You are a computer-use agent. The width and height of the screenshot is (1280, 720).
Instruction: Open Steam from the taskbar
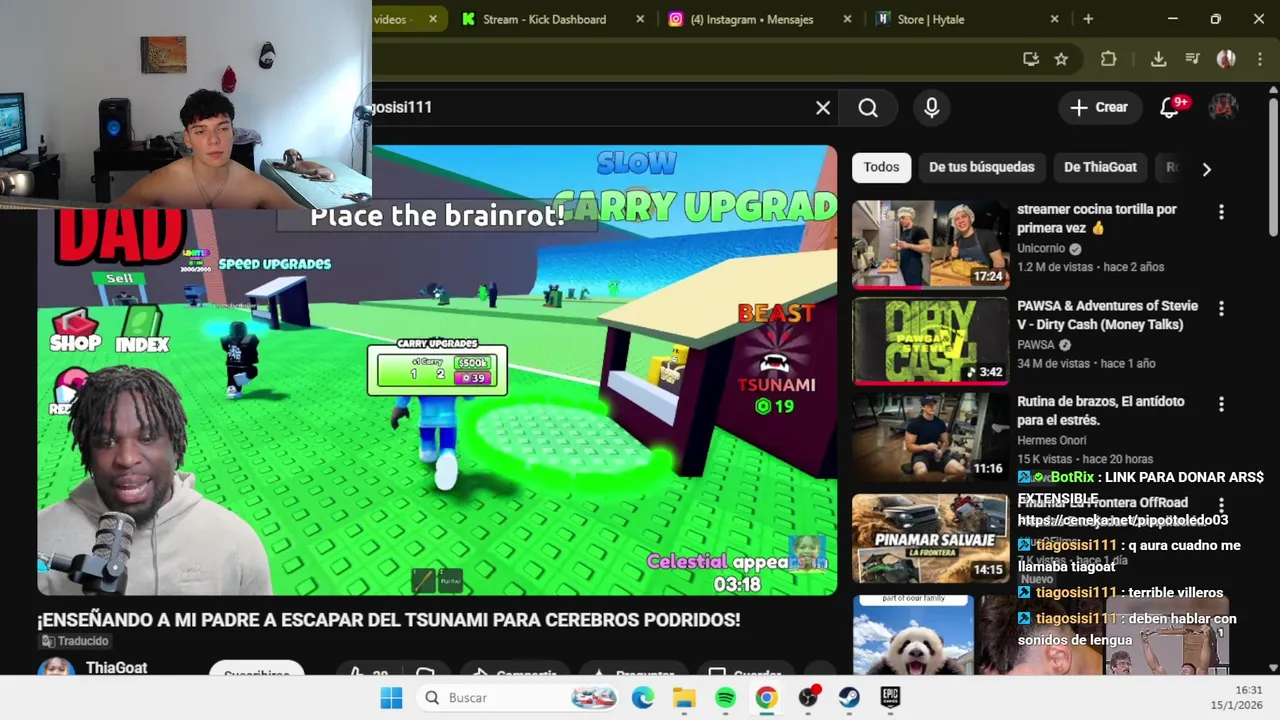[849, 698]
